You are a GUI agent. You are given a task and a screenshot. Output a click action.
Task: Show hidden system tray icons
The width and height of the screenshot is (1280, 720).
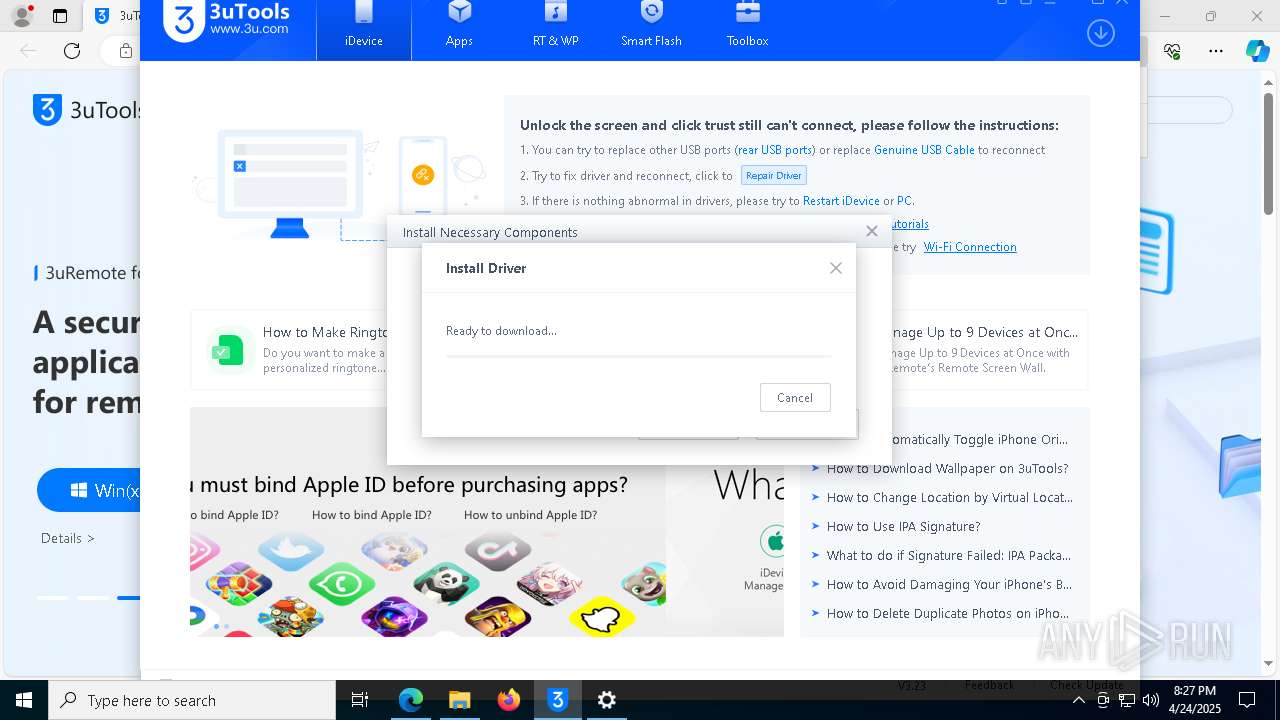[1078, 700]
